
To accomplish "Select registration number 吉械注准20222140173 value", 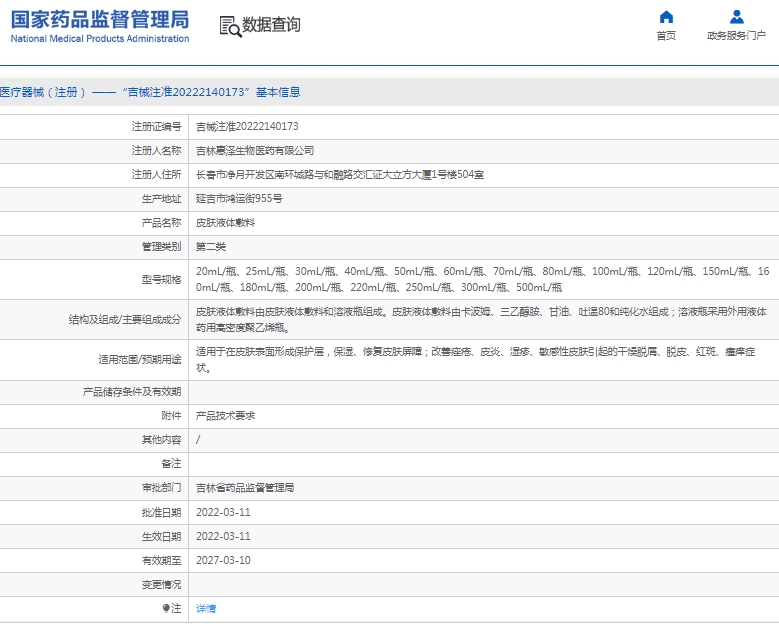I will pyautogui.click(x=247, y=127).
